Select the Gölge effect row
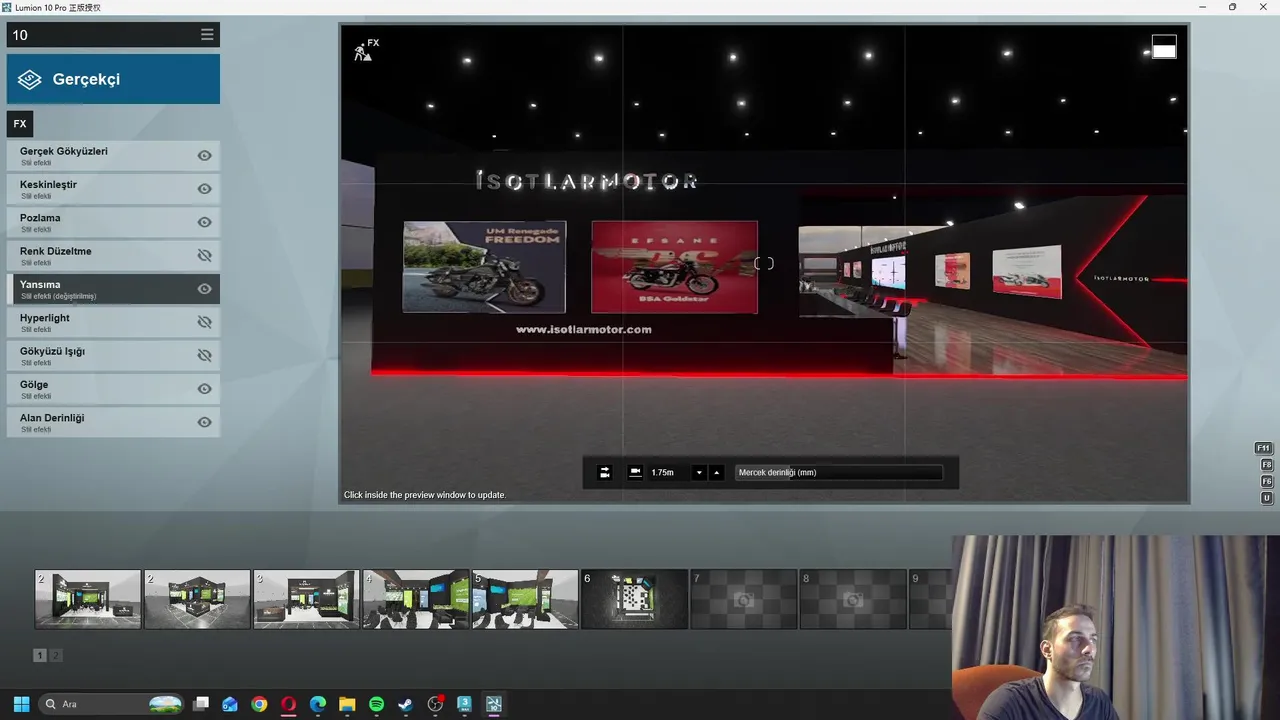 pos(113,389)
